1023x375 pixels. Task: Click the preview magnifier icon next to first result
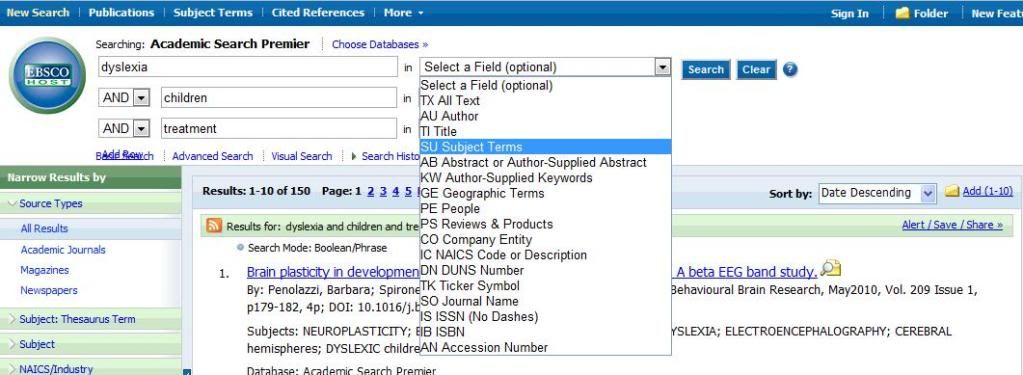click(x=831, y=268)
